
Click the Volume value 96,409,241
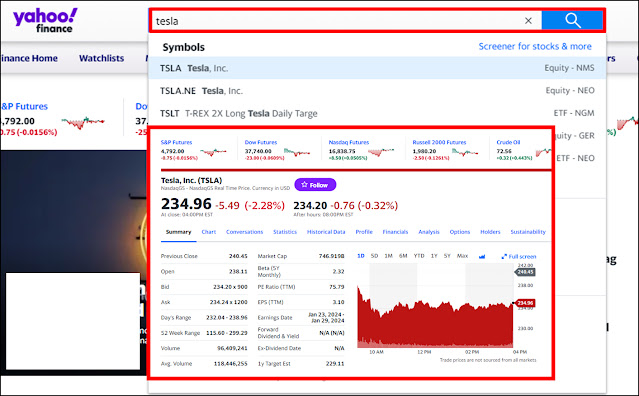point(232,348)
